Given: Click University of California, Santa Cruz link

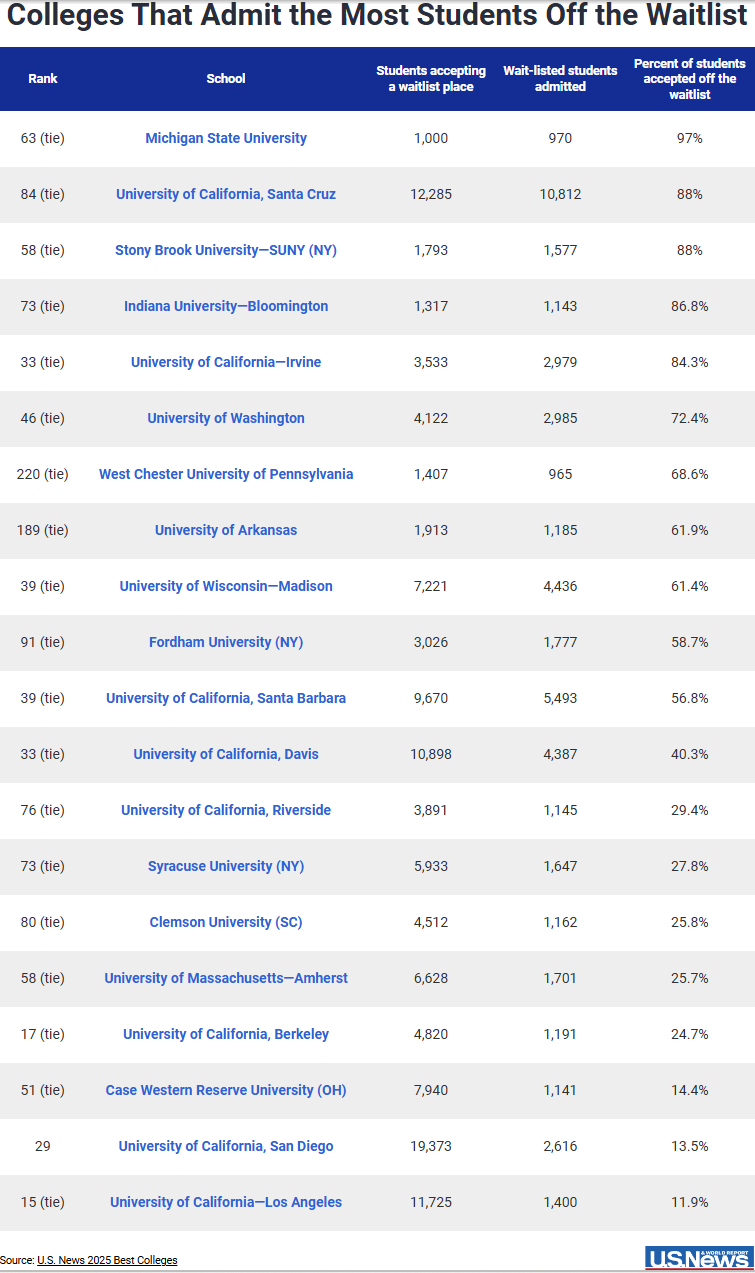Looking at the screenshot, I should coord(226,194).
